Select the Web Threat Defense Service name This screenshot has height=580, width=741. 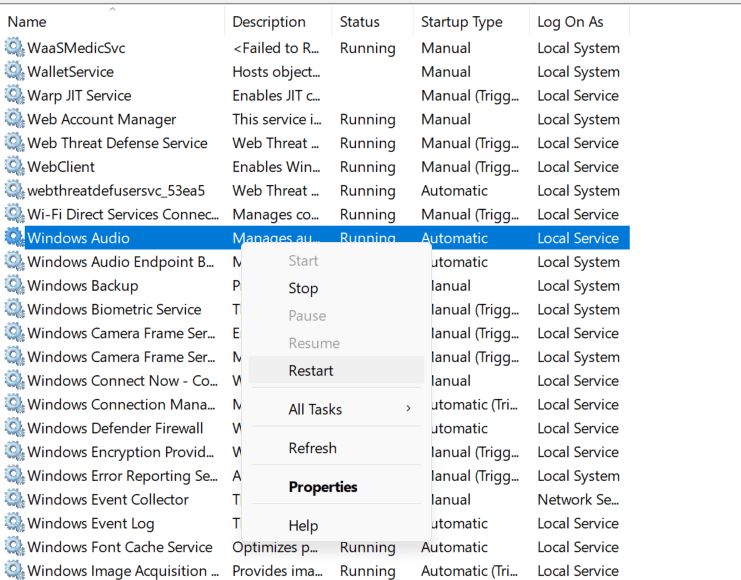(118, 143)
